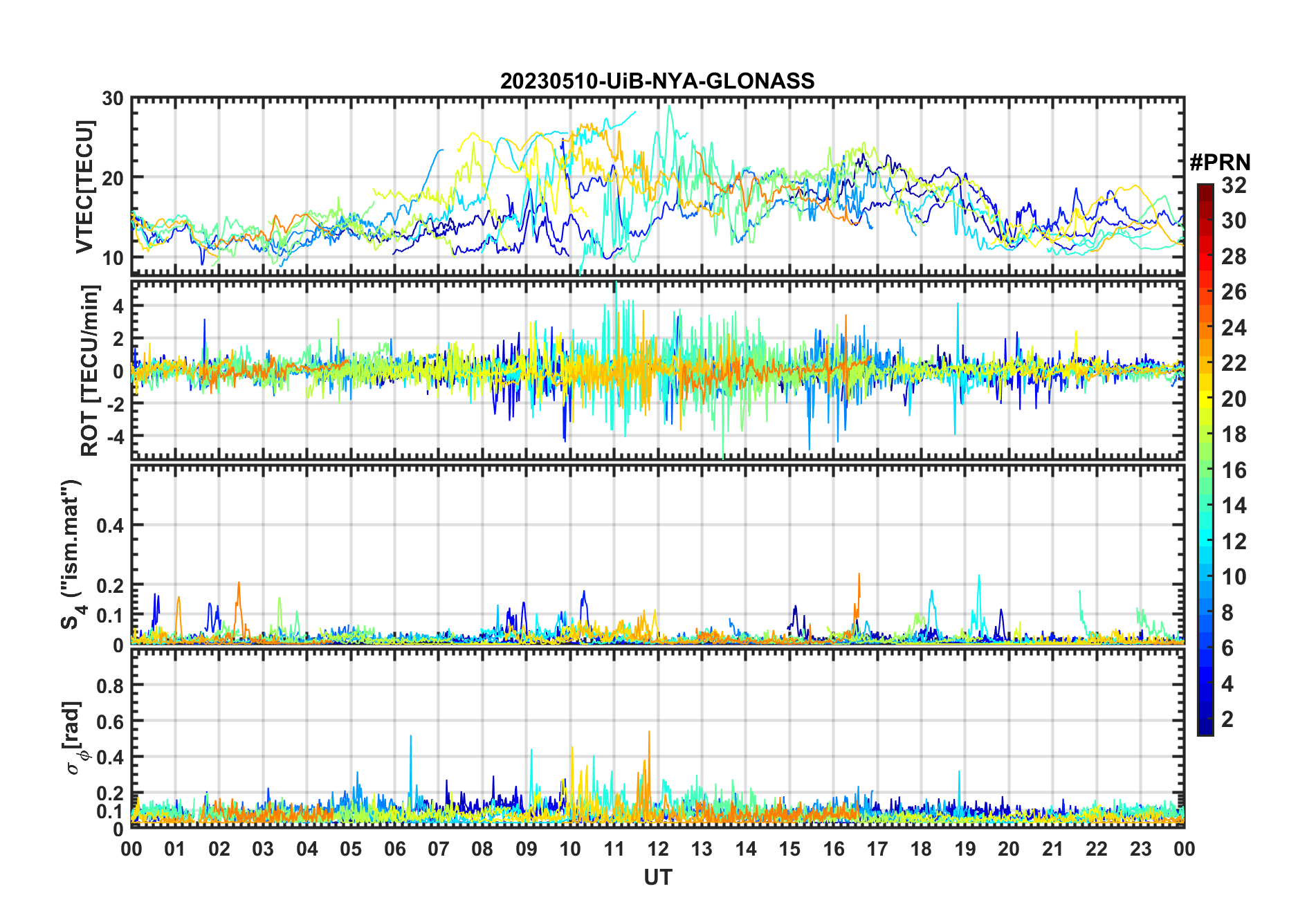Click S4 axis tick label 0.4
1316x920 pixels.
pyautogui.click(x=111, y=526)
